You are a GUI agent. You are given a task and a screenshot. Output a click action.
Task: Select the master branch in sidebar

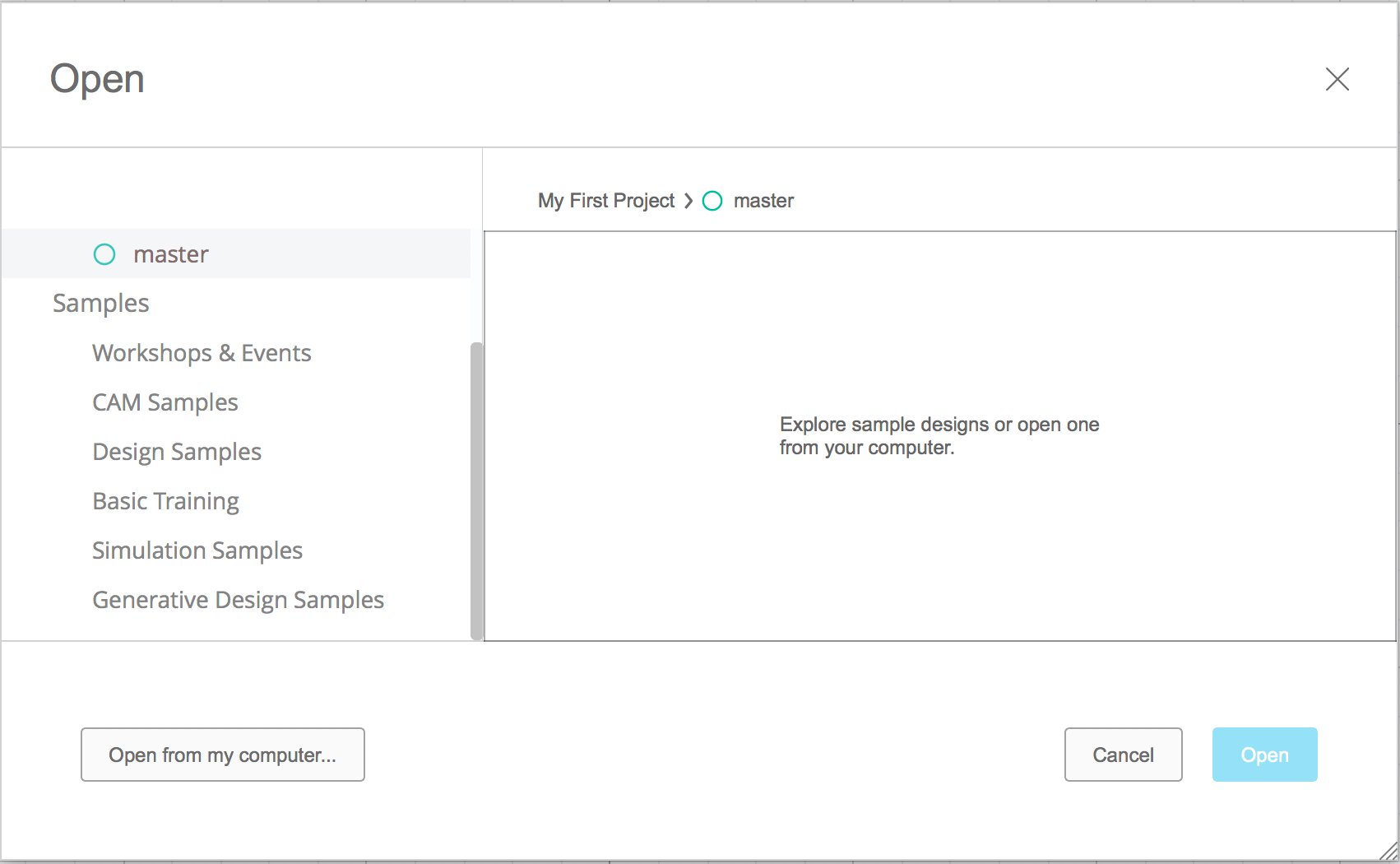[236, 253]
